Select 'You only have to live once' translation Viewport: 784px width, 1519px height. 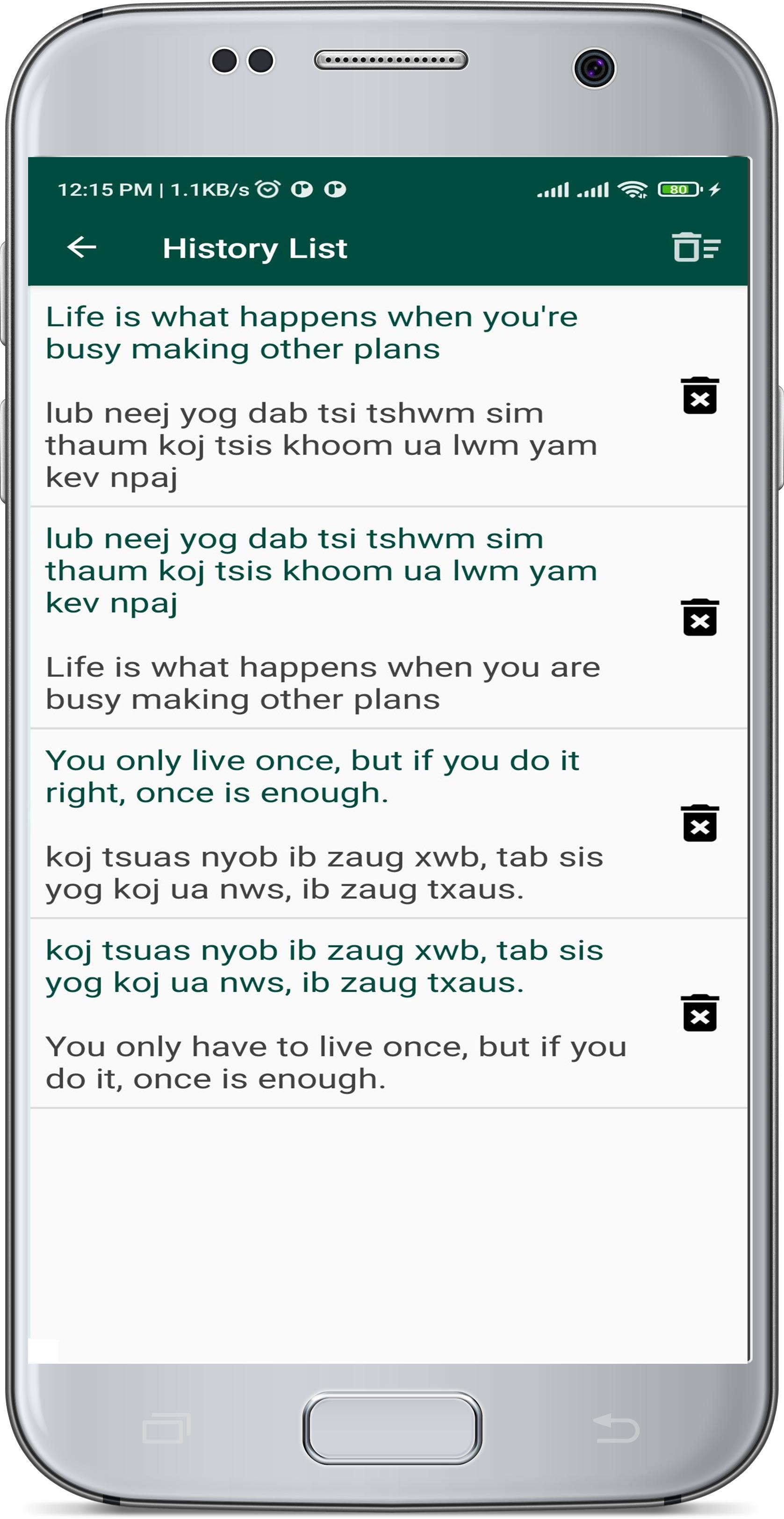click(336, 1063)
